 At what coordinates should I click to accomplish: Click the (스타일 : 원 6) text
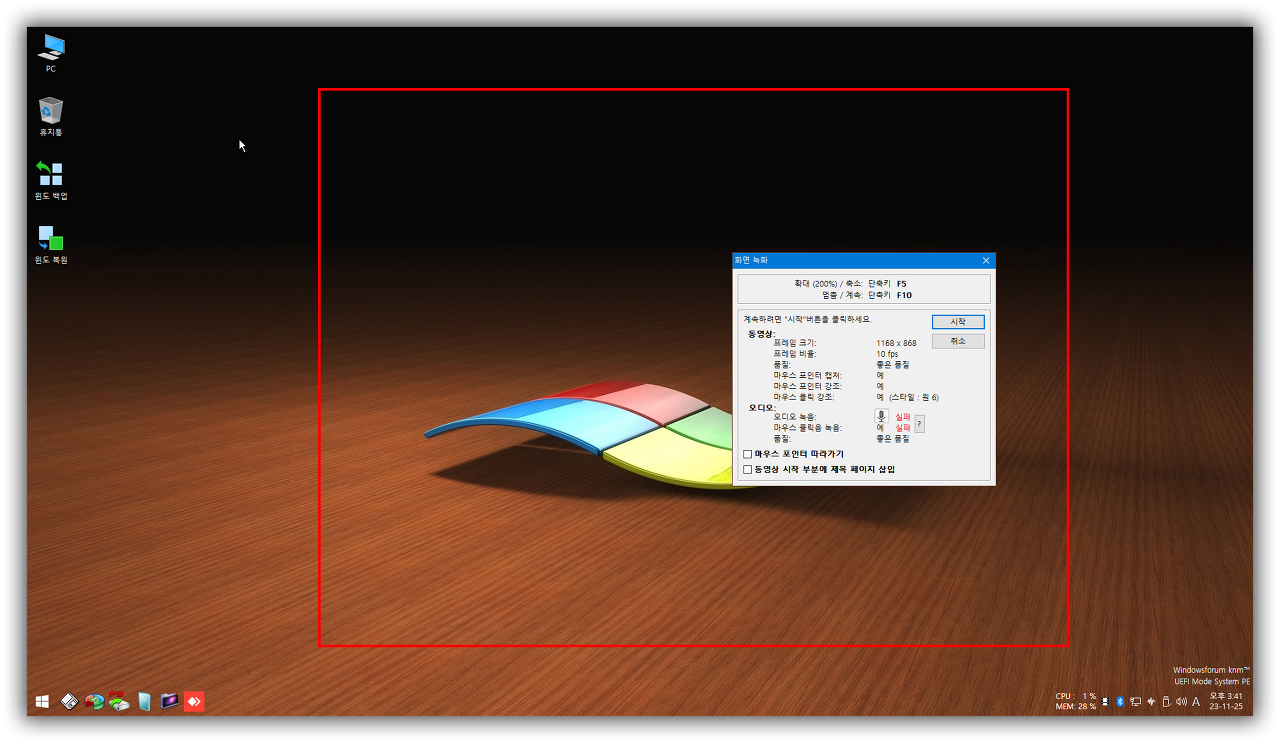pos(914,397)
